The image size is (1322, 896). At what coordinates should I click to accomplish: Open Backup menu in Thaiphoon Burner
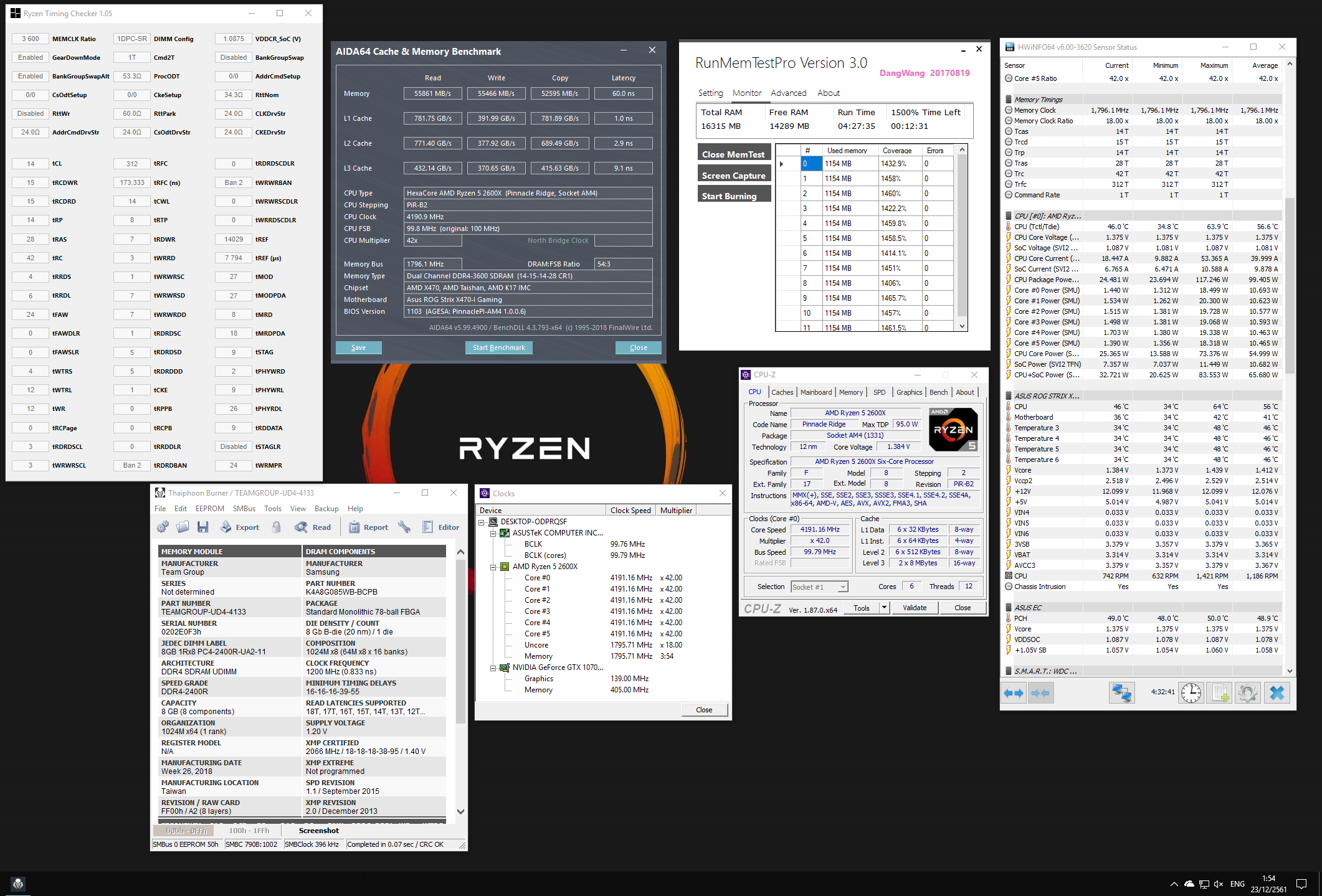(326, 509)
